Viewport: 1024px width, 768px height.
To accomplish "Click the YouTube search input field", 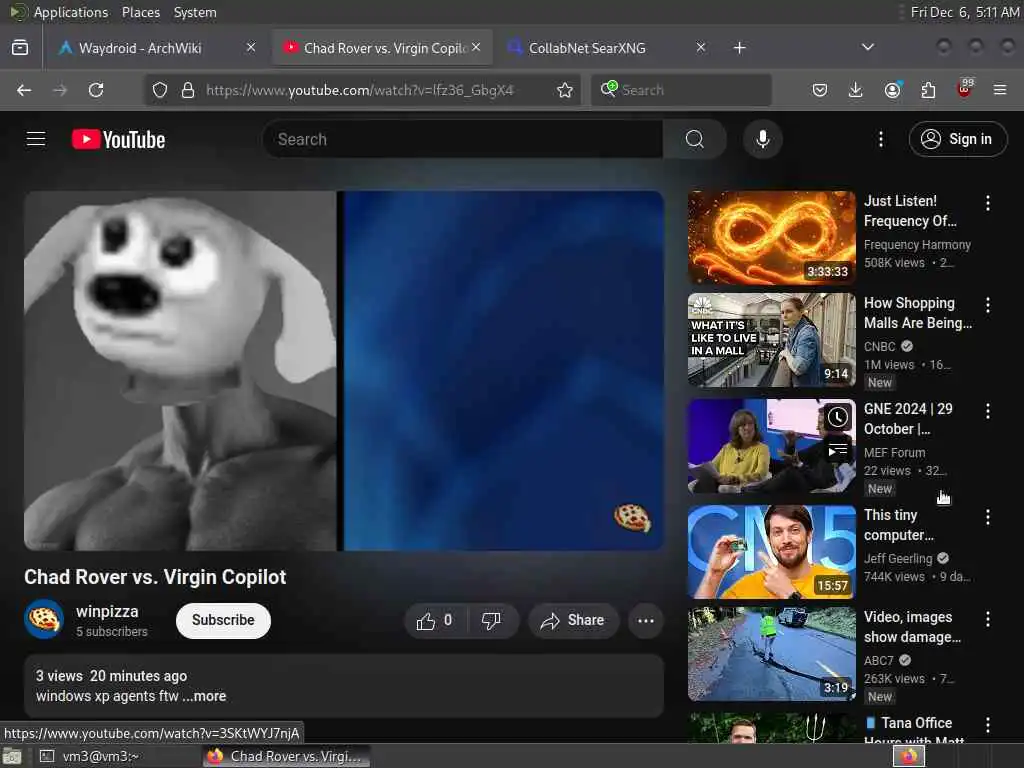I will click(462, 139).
